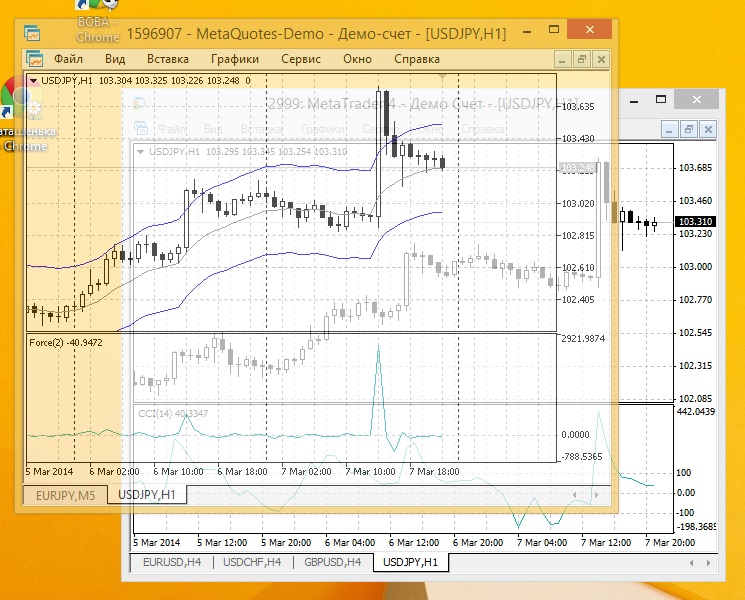Switch to the EURJPY,M5 chart tab
The height and width of the screenshot is (600, 745).
tap(66, 495)
